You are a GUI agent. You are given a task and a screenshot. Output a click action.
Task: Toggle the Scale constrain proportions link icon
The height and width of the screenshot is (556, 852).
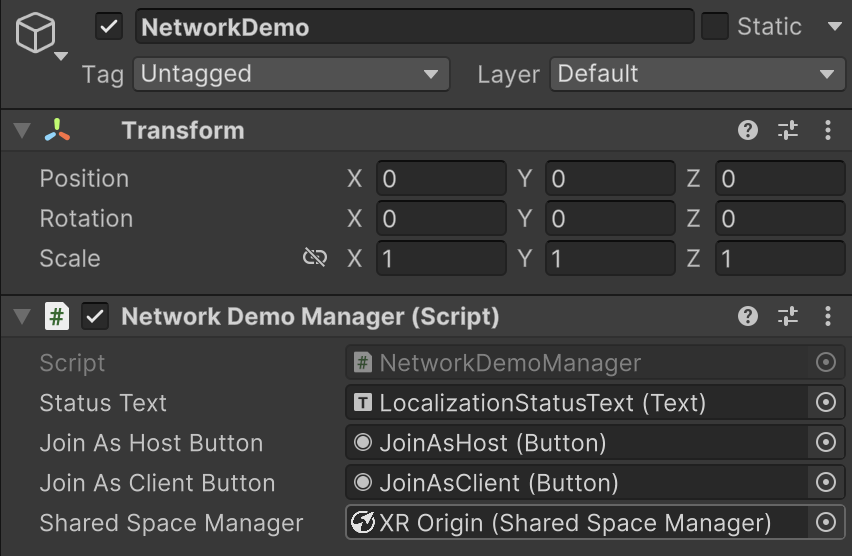315,258
